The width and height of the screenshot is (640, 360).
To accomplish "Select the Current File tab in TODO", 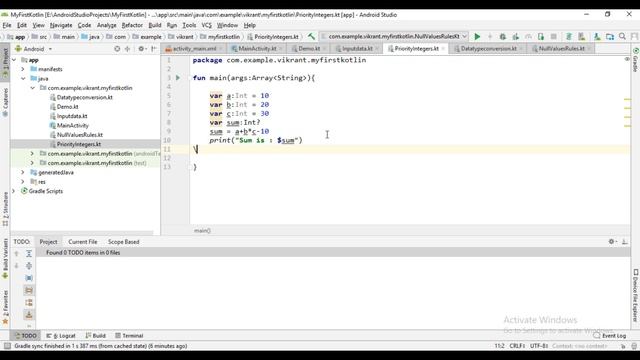I will coord(83,242).
